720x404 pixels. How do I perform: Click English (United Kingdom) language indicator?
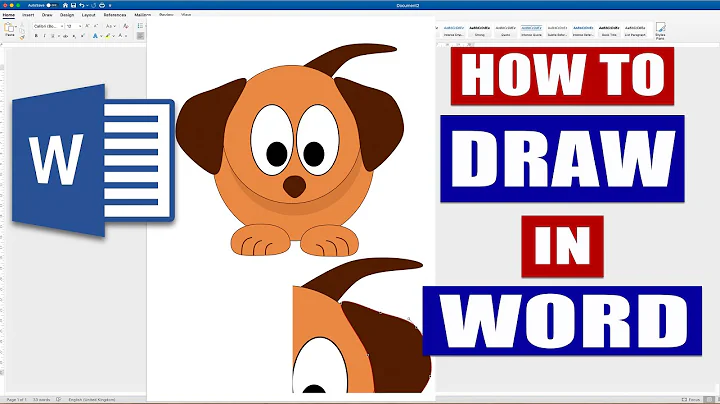click(x=92, y=400)
